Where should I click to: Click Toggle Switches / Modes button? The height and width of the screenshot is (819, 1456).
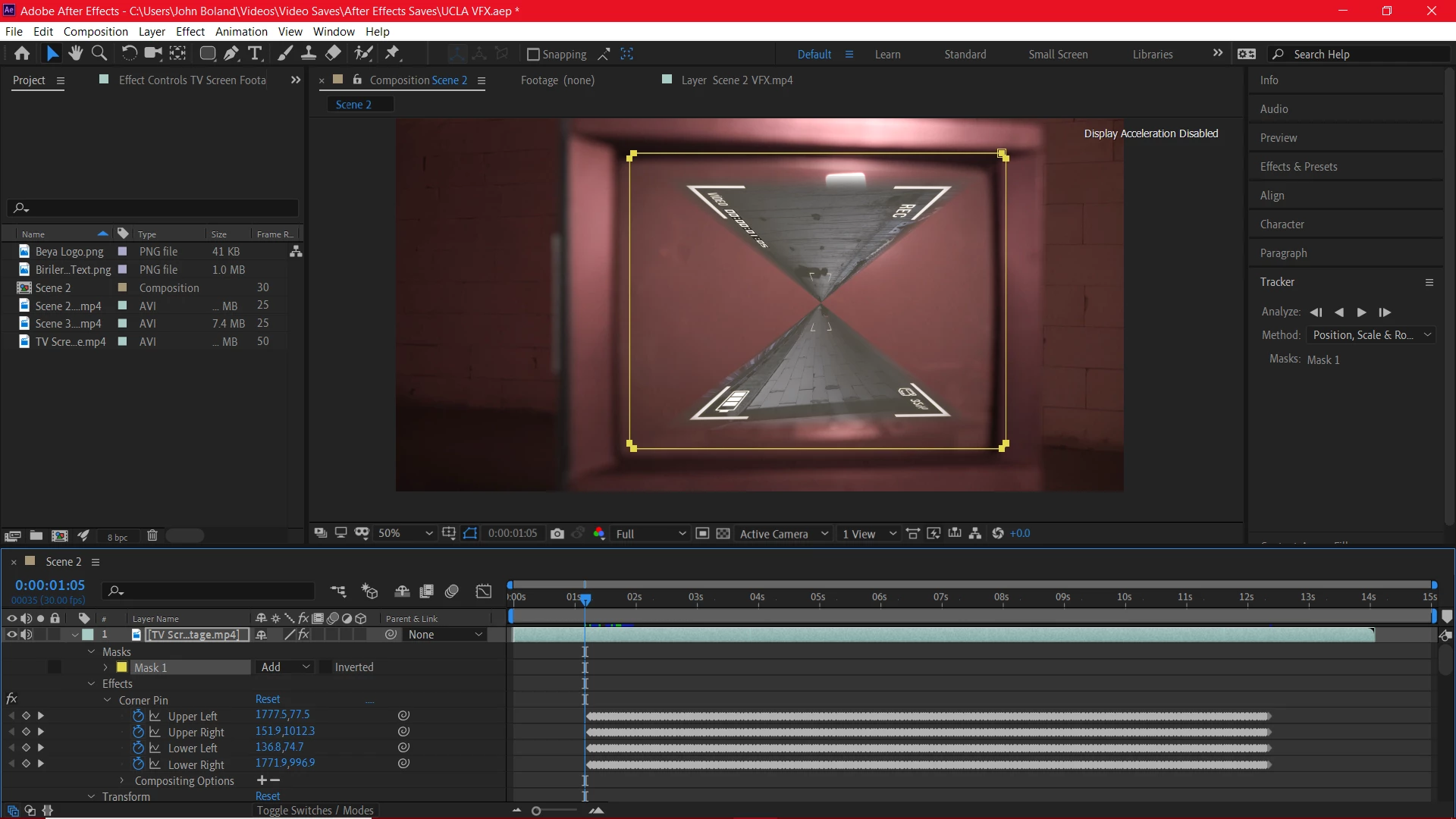(x=315, y=811)
